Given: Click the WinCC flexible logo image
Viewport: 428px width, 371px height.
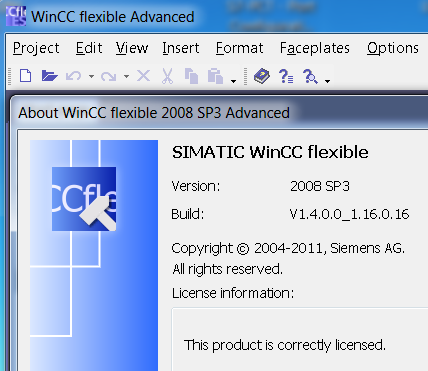Looking at the screenshot, I should (84, 199).
